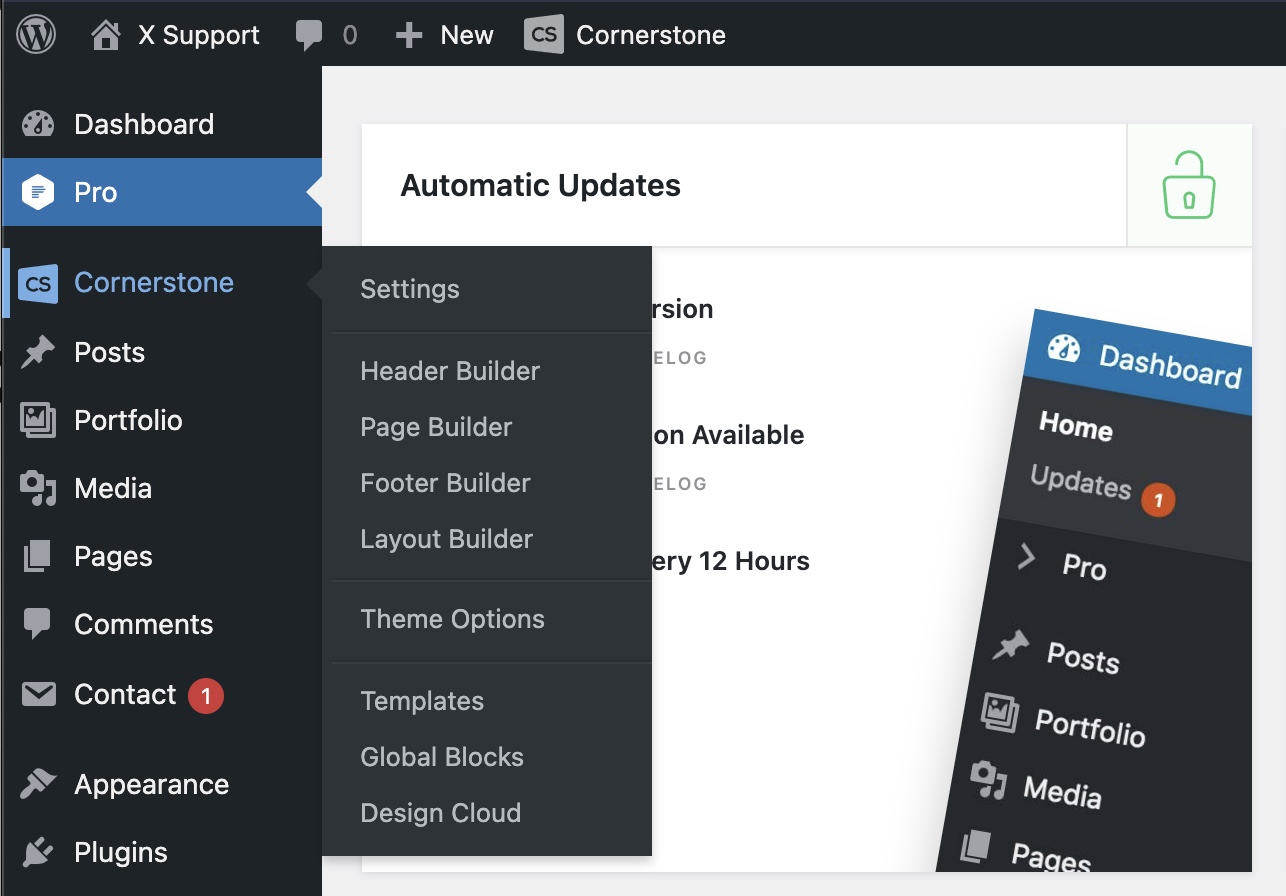Open the X Support home icon
Image resolution: width=1286 pixels, height=896 pixels.
pyautogui.click(x=105, y=36)
